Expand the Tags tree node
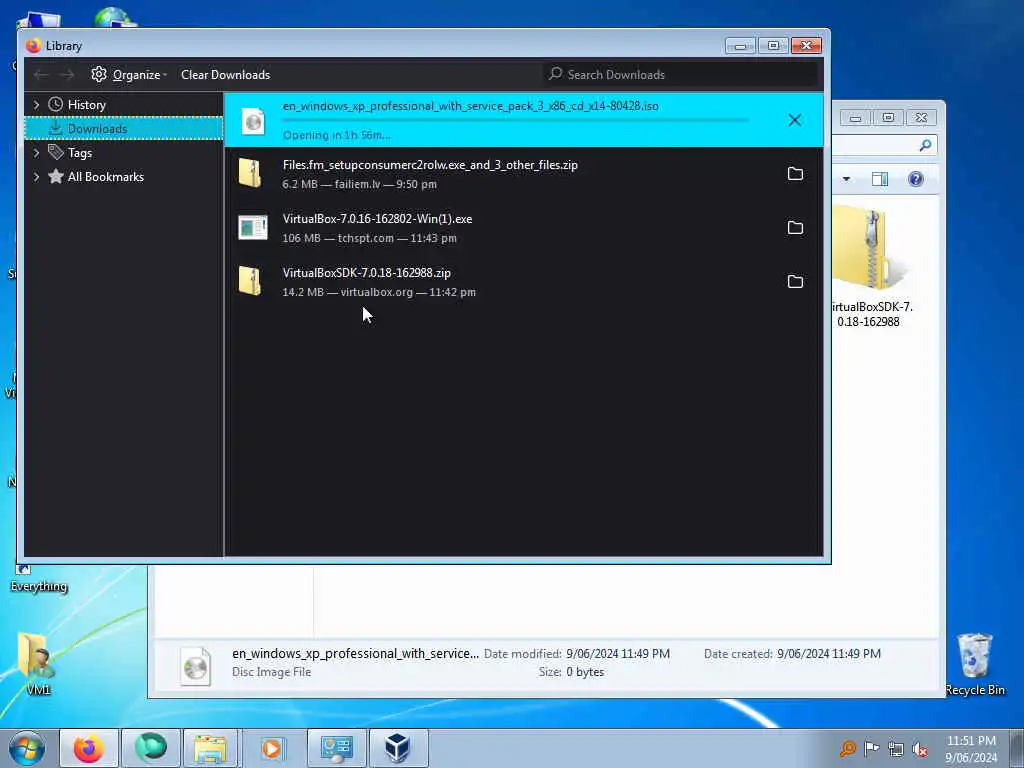Image resolution: width=1024 pixels, height=768 pixels. click(37, 153)
